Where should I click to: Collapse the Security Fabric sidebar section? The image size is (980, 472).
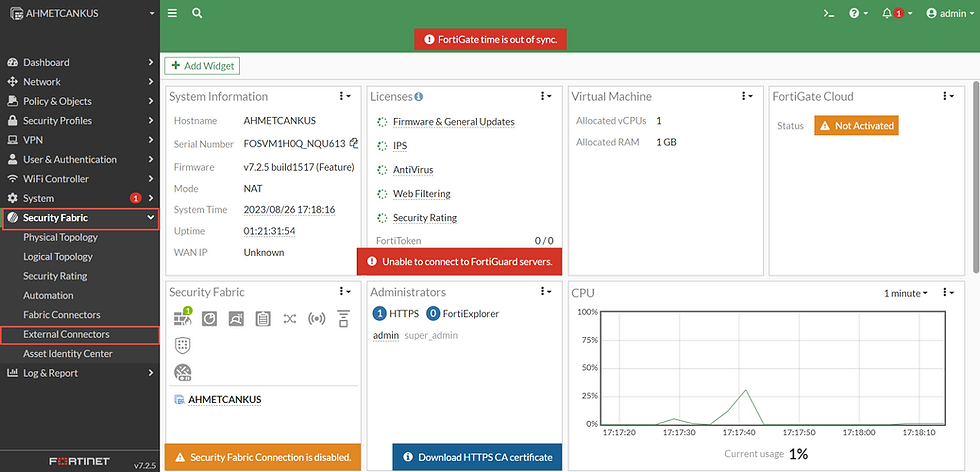(x=80, y=218)
